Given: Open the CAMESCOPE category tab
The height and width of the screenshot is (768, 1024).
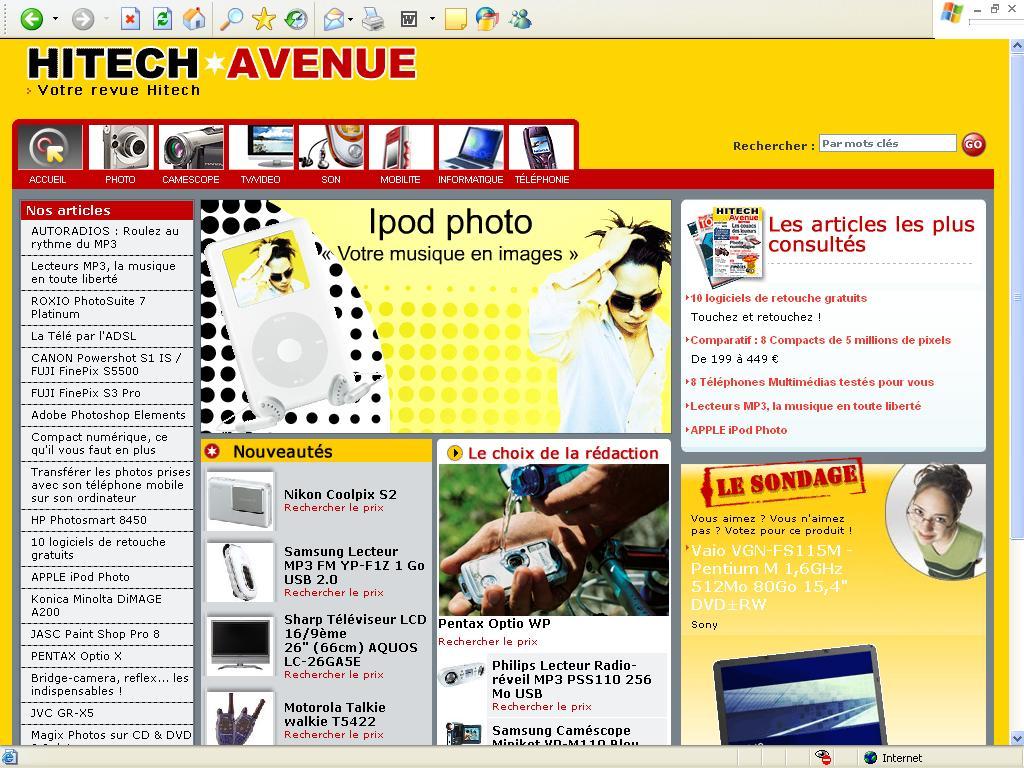Looking at the screenshot, I should 191,155.
